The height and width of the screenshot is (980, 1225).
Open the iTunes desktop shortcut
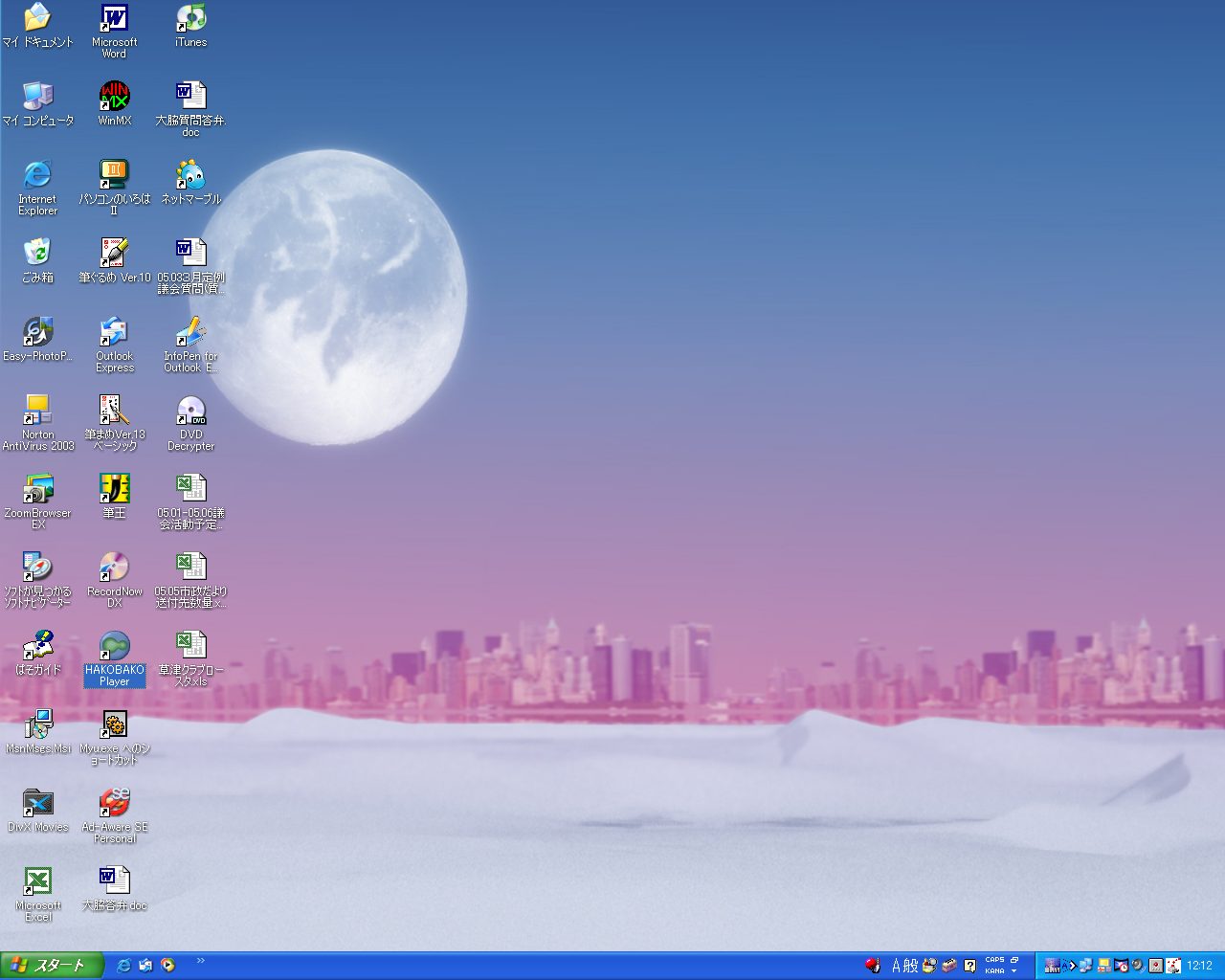tap(190, 19)
